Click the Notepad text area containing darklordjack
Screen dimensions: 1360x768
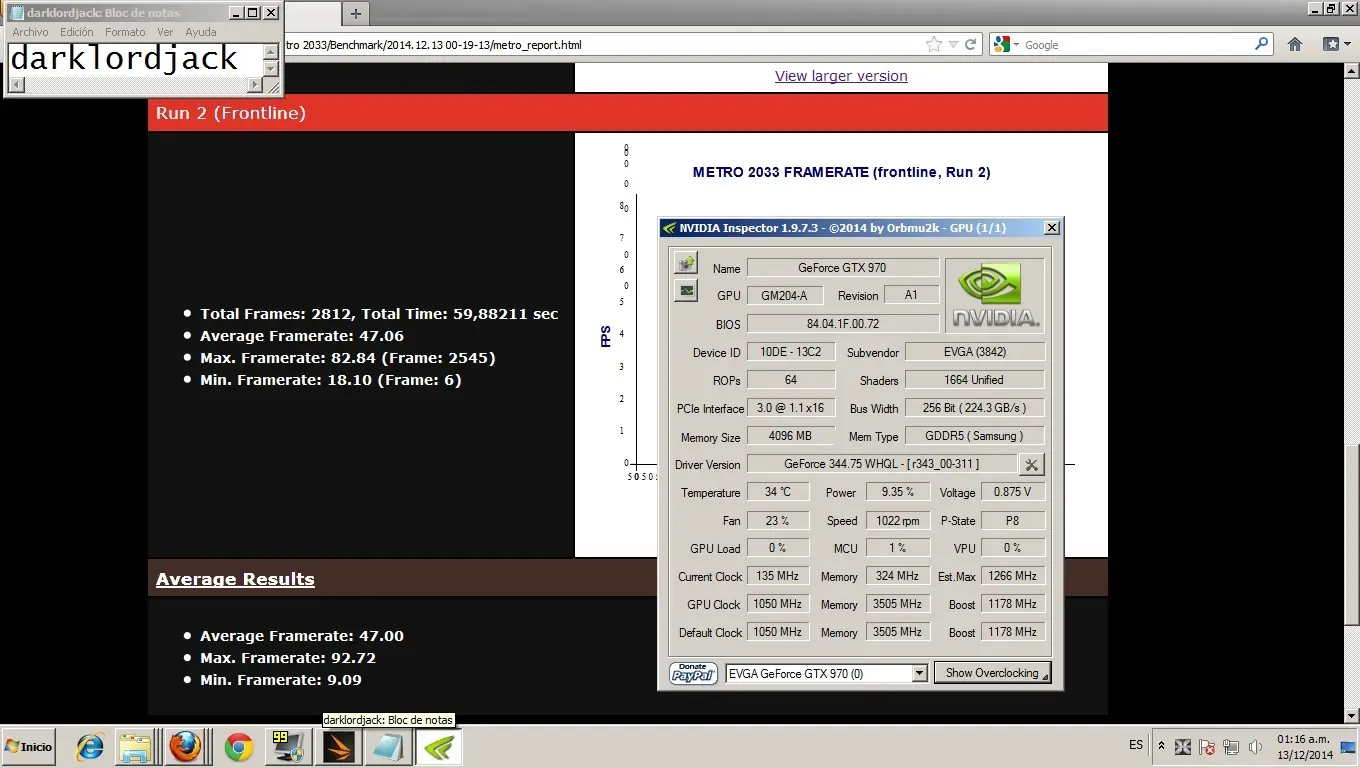point(135,59)
